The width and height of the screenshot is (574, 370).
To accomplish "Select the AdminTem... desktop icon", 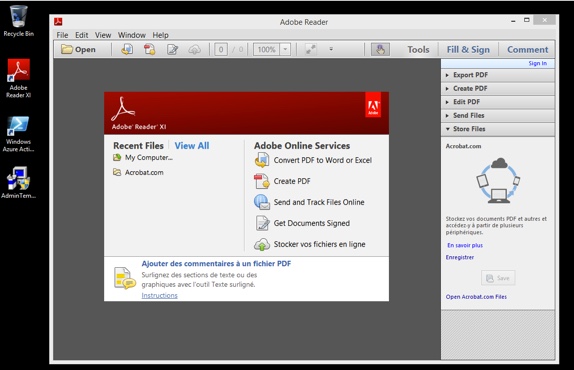I will pyautogui.click(x=18, y=183).
